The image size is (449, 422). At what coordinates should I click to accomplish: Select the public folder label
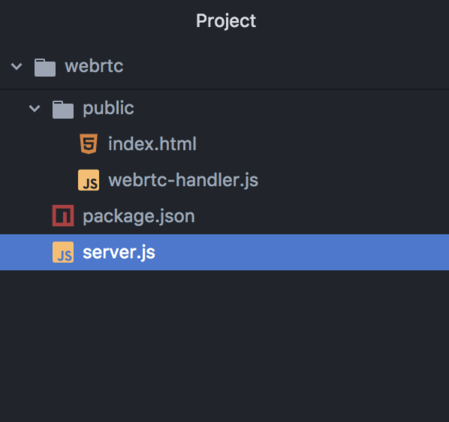point(108,108)
